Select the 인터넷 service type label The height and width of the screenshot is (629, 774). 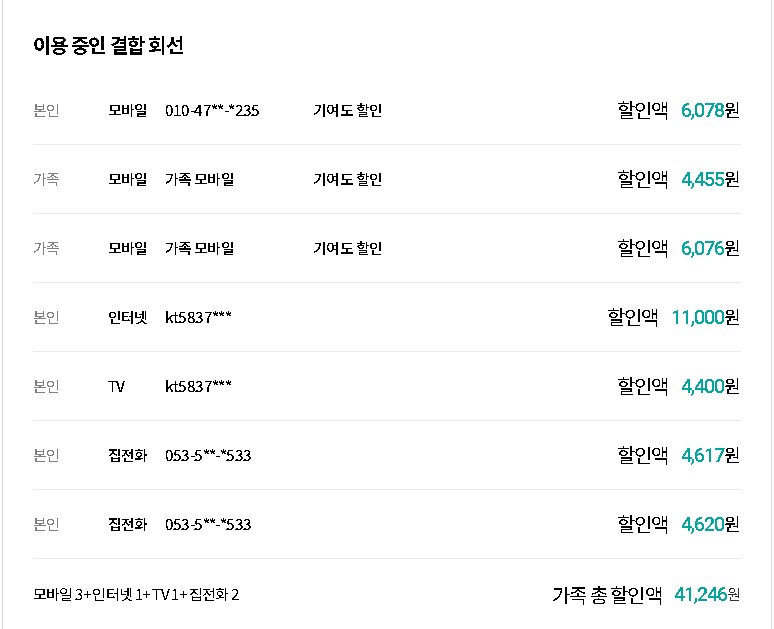pyautogui.click(x=127, y=318)
